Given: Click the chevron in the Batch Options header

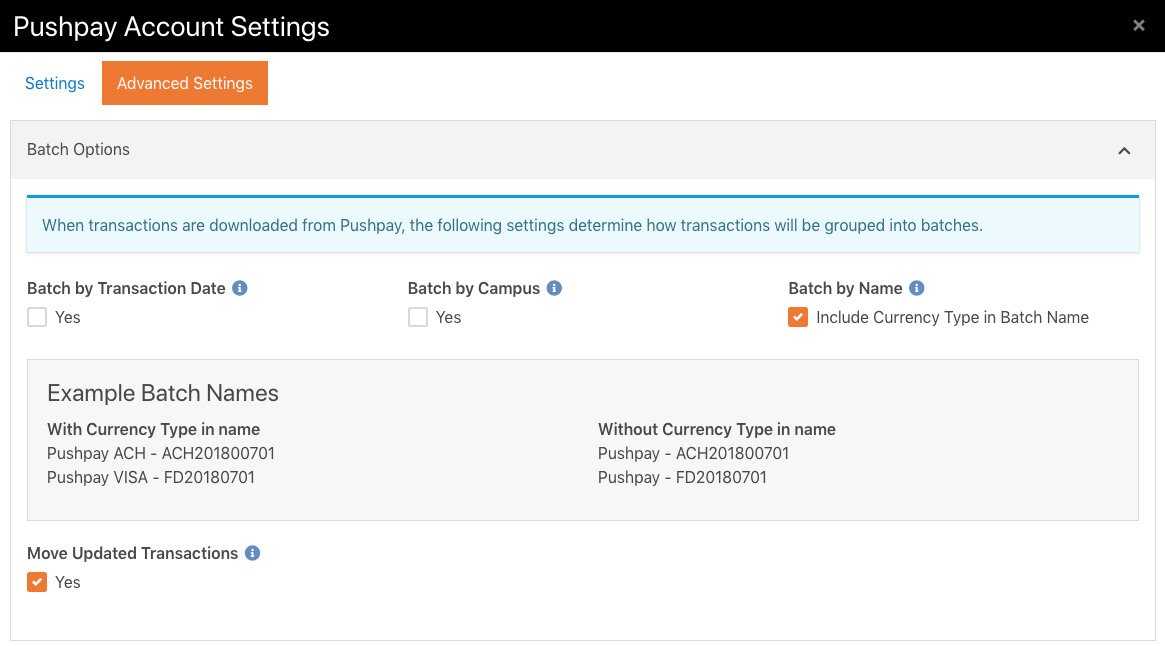Looking at the screenshot, I should [x=1124, y=150].
